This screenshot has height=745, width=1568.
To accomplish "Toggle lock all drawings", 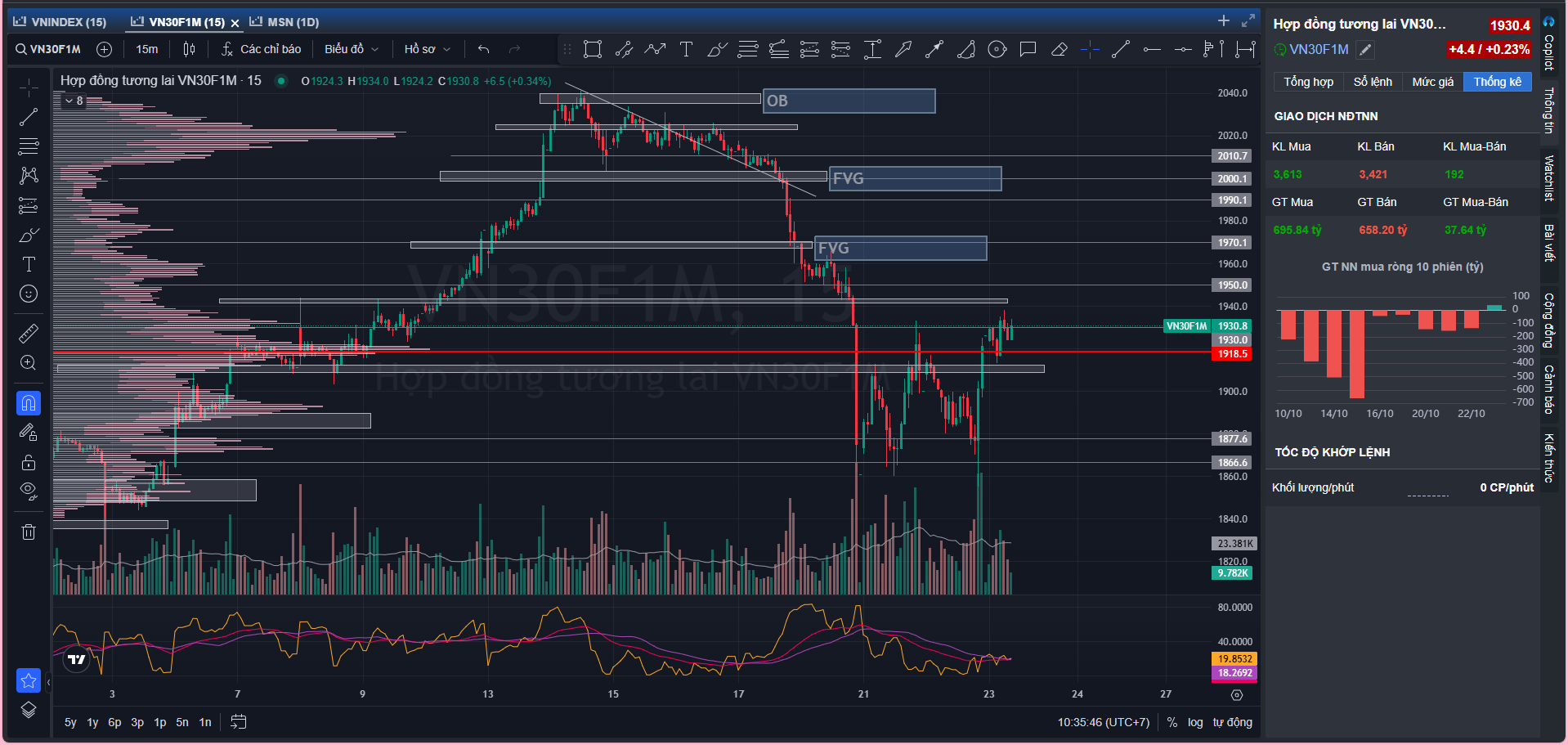I will [x=29, y=462].
